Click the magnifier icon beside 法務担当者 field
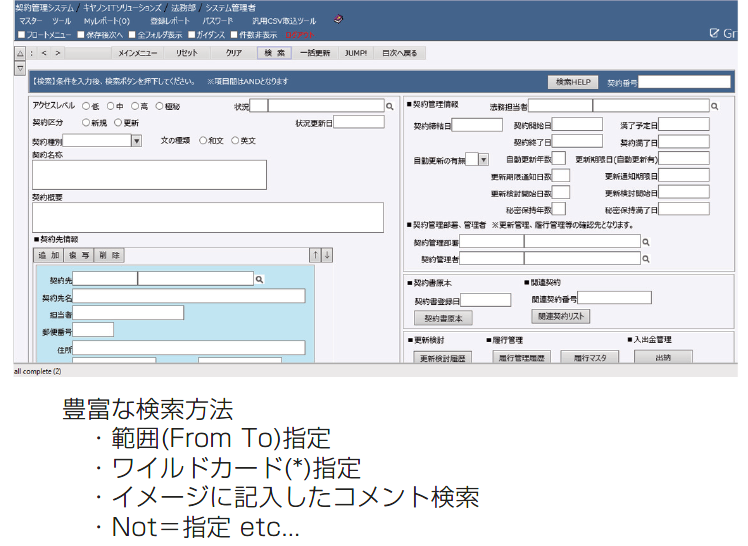Screen dimensions: 748x546 click(715, 106)
